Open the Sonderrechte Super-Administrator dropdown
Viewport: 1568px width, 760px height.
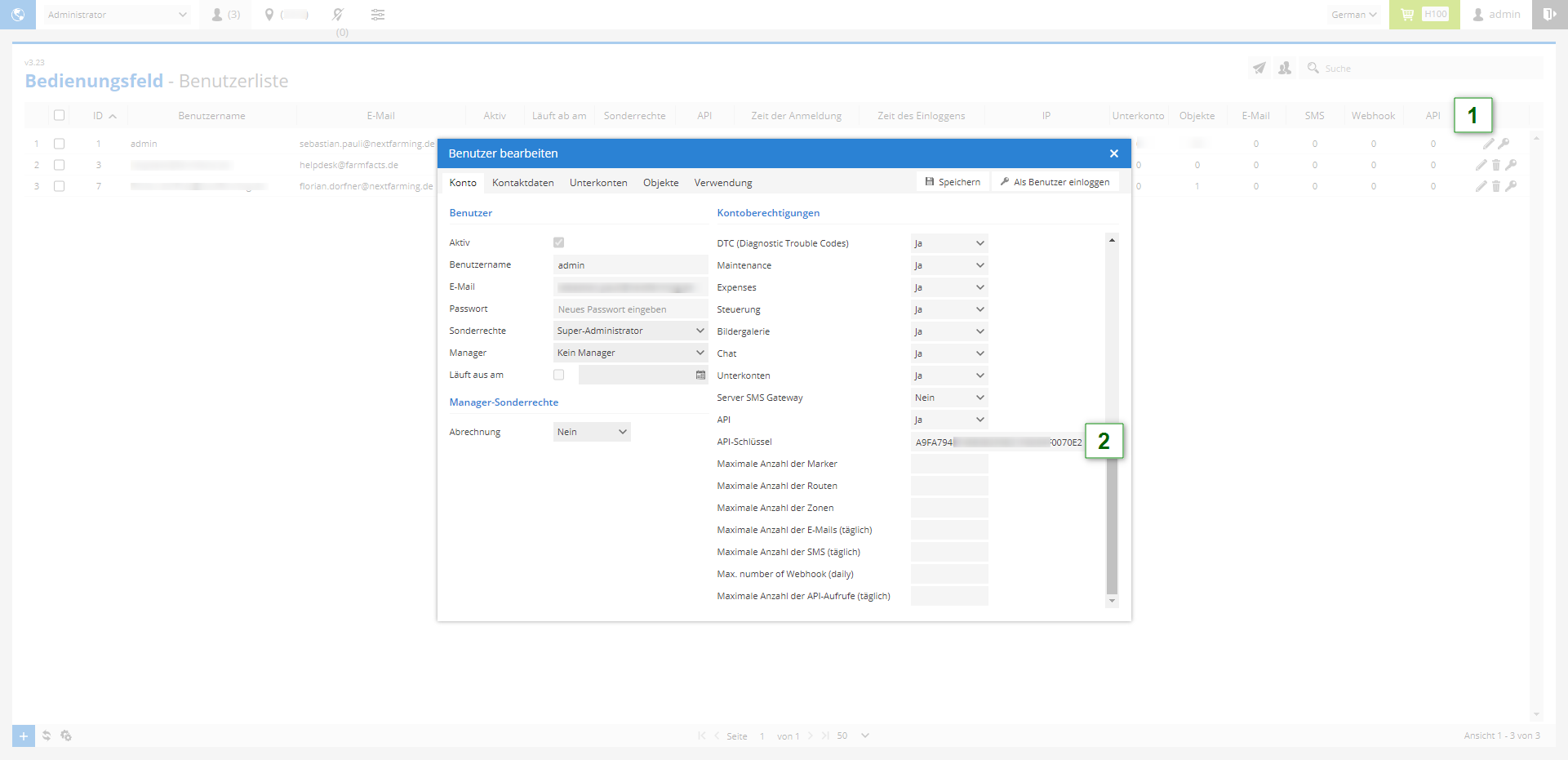click(x=629, y=331)
